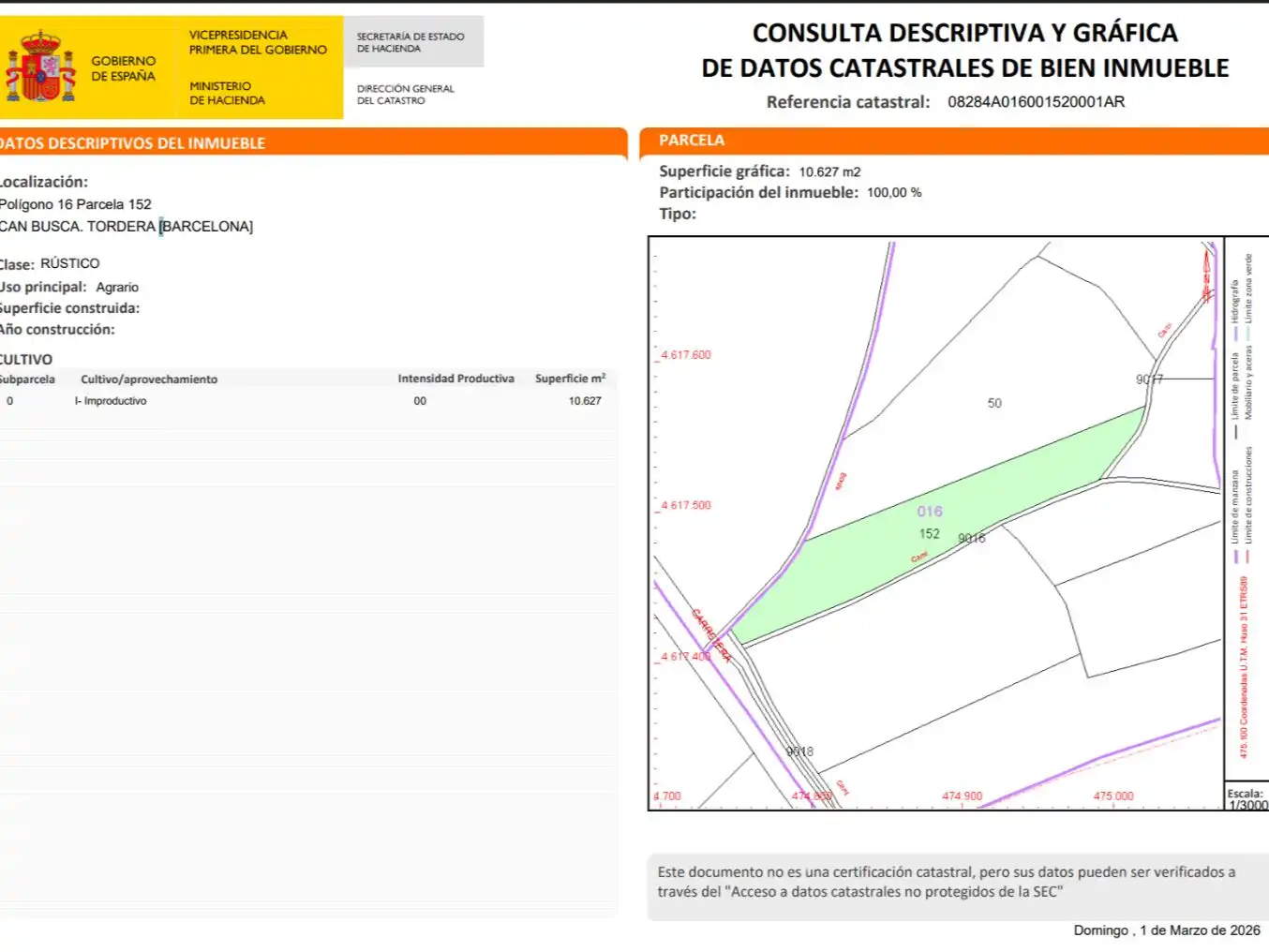Click the 'Agrario' main use value

[117, 288]
